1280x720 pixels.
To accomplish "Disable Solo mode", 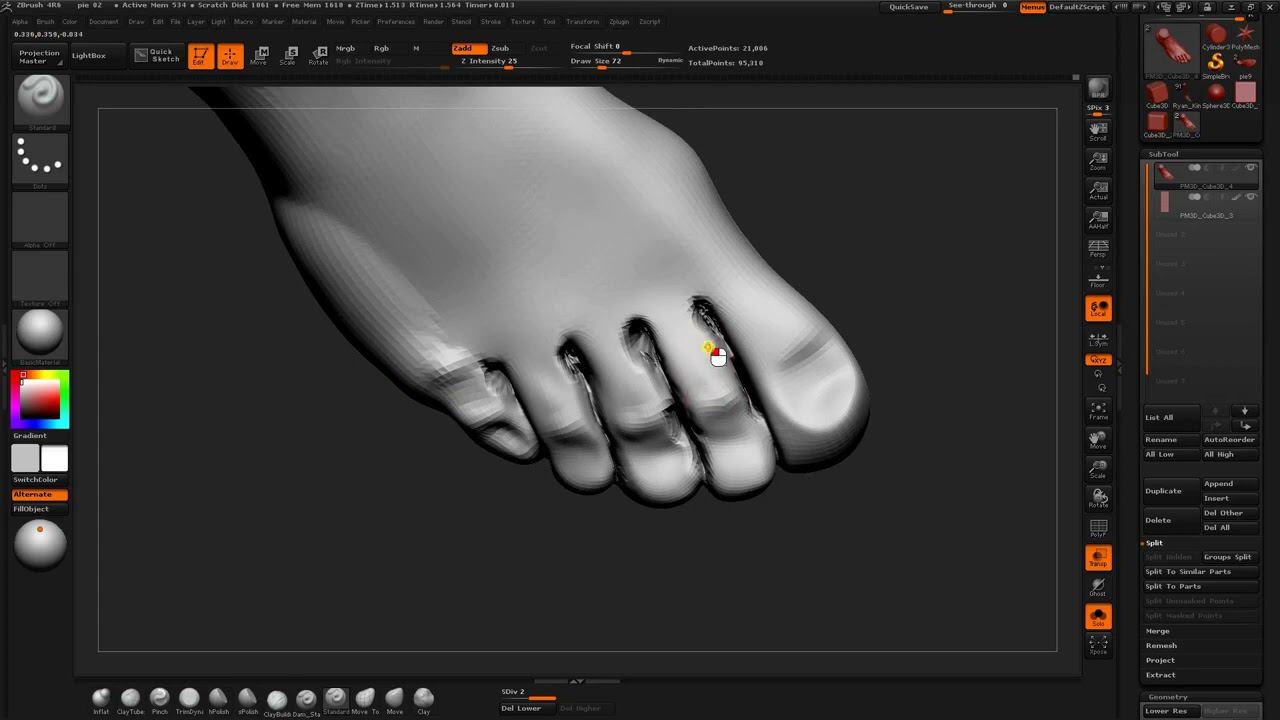I will [x=1098, y=617].
